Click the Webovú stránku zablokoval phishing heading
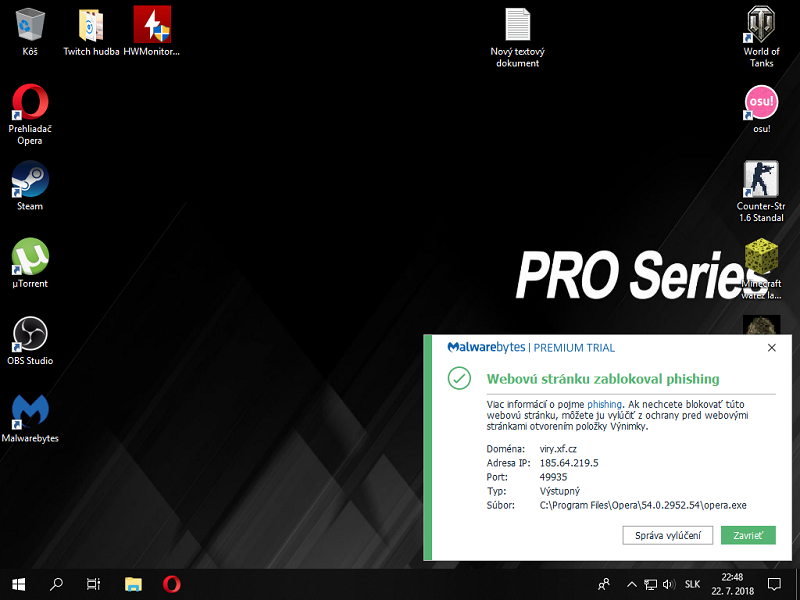This screenshot has width=800, height=600. point(603,379)
